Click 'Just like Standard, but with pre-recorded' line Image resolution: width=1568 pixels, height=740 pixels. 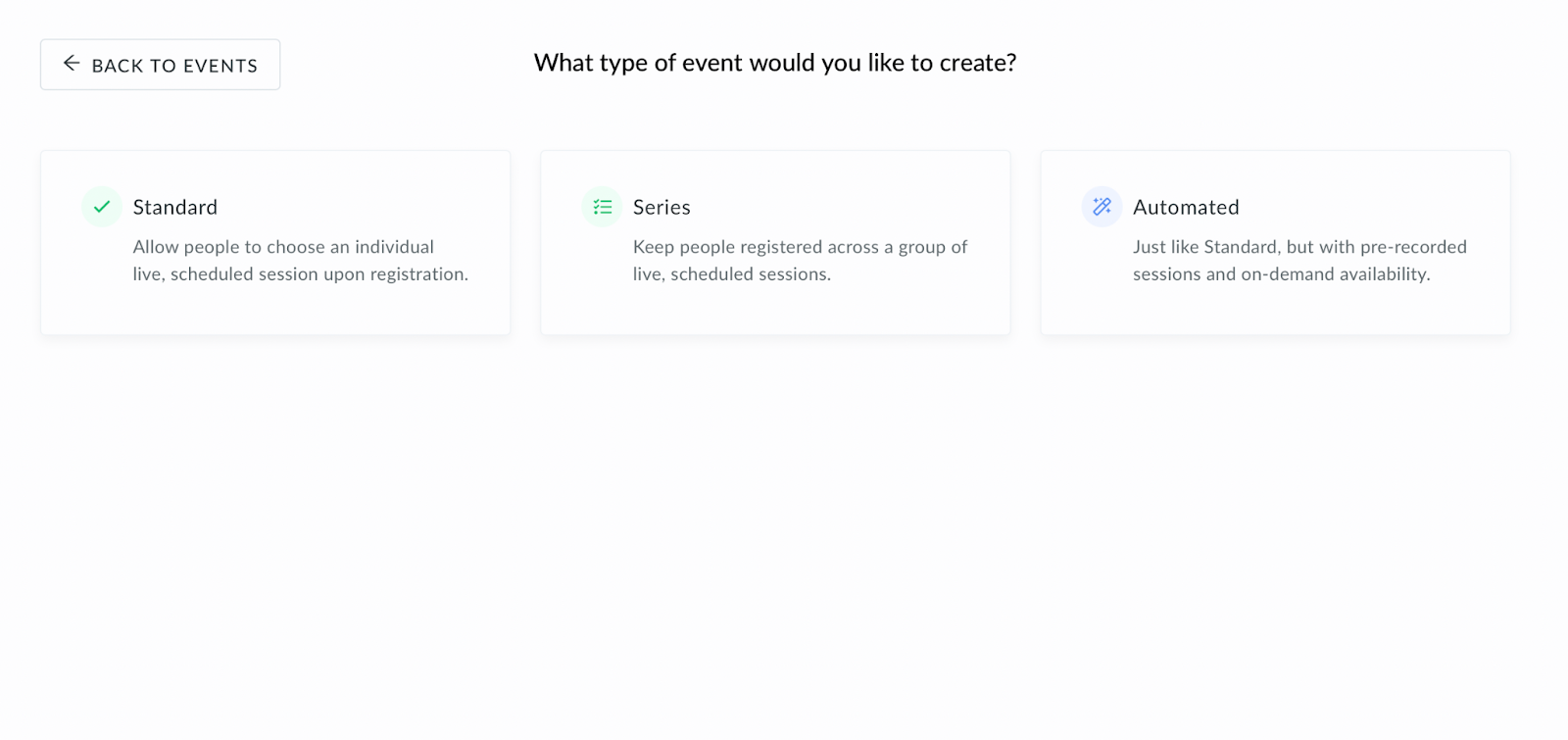tap(1299, 247)
